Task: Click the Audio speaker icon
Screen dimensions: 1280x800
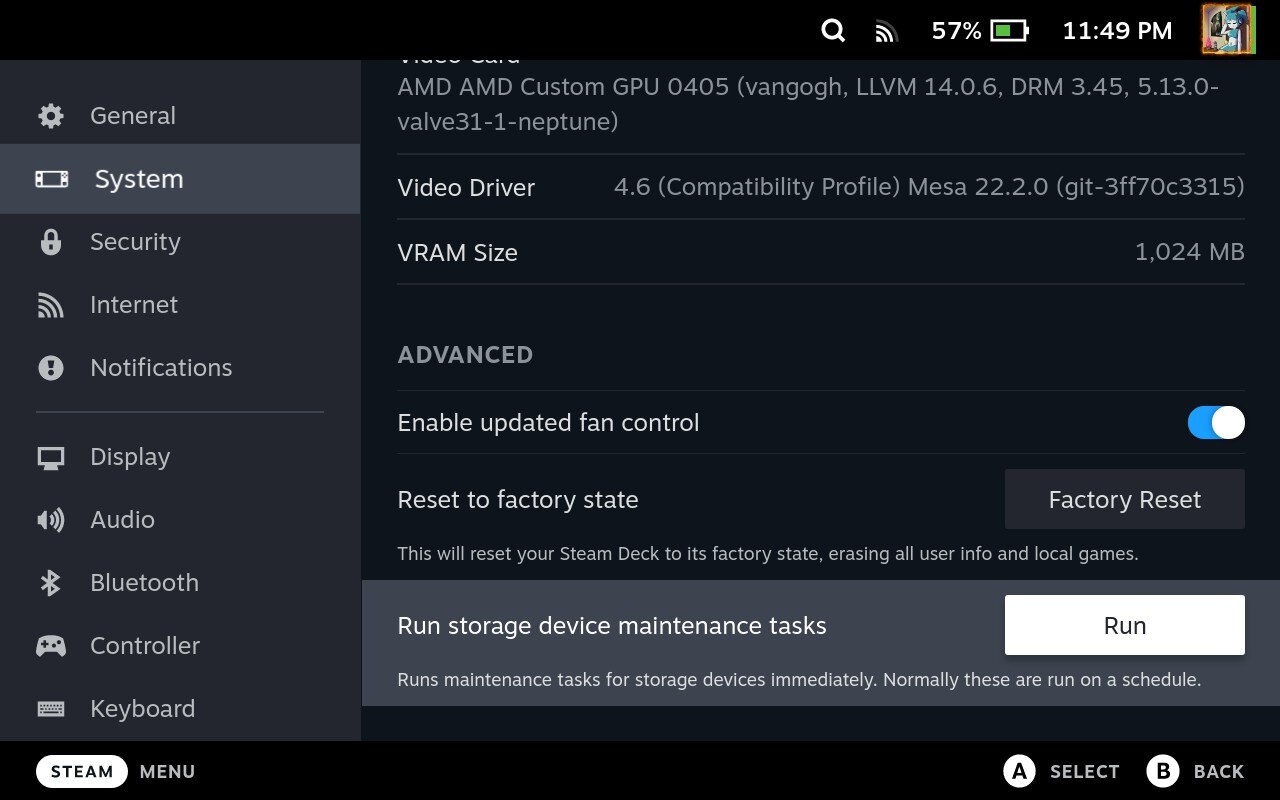Action: pos(51,520)
